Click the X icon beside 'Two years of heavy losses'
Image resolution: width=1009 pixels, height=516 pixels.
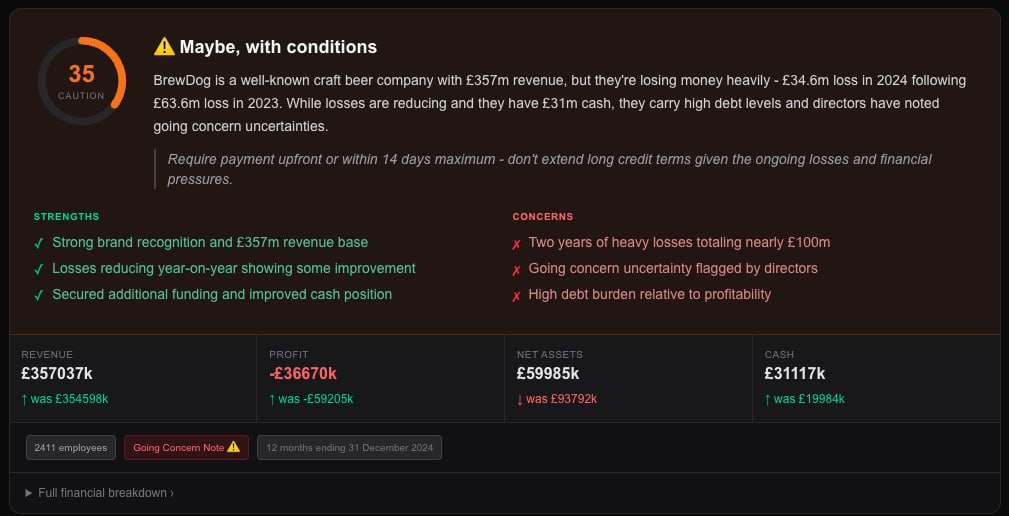[x=517, y=243]
